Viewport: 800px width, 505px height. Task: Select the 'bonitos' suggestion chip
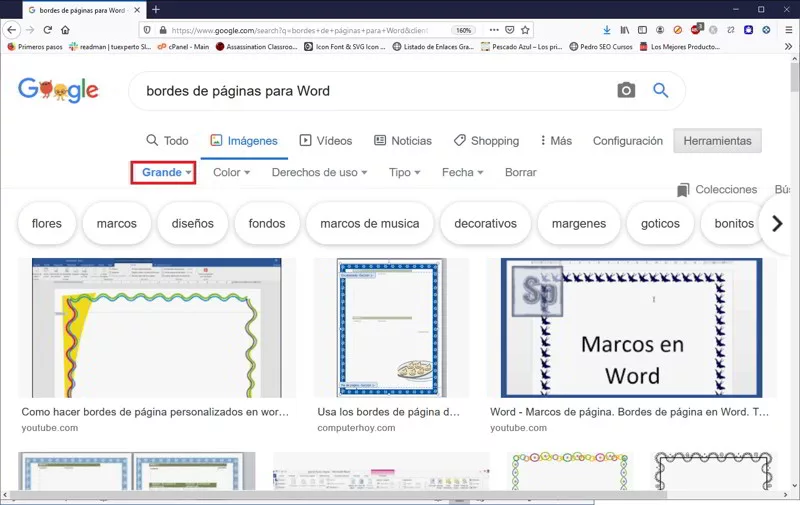click(734, 223)
